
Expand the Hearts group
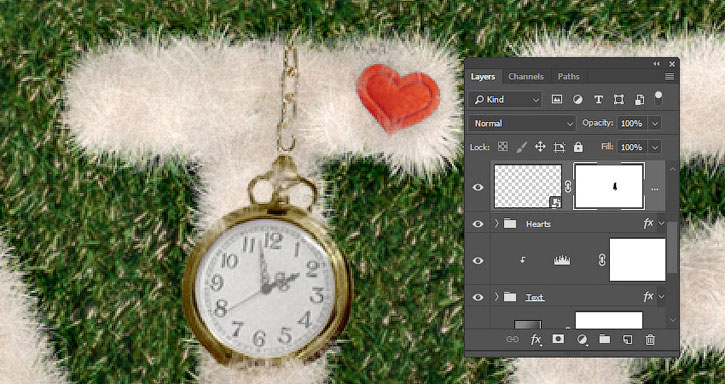click(497, 224)
